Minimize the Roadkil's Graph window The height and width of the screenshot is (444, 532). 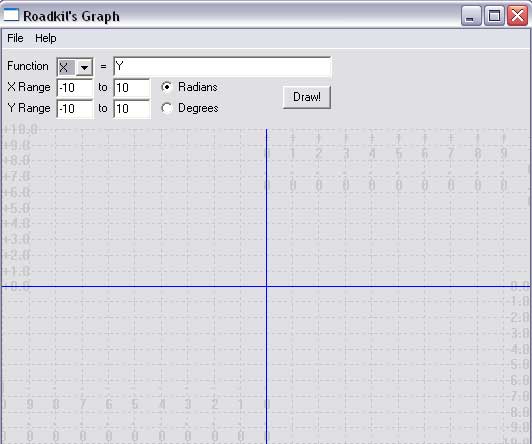point(471,16)
